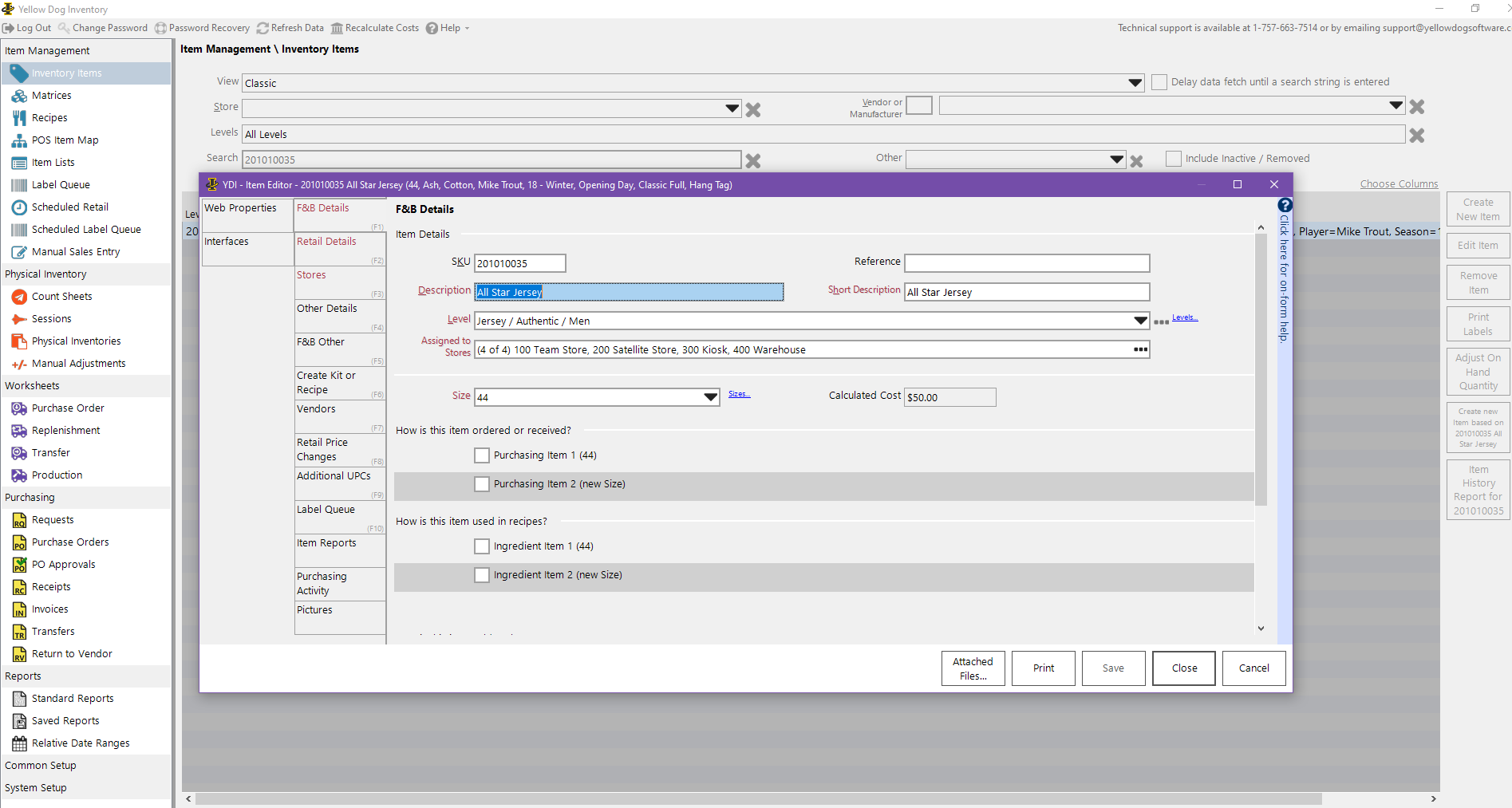The image size is (1512, 808).
Task: Open Standard Reports icon
Action: pos(19,698)
